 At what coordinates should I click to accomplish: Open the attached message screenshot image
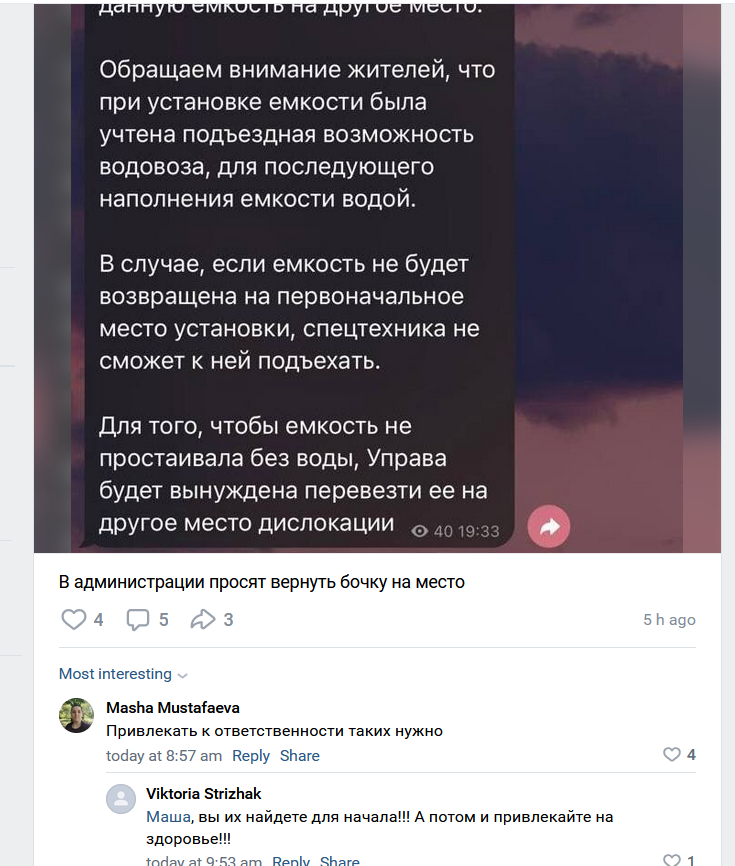tap(377, 278)
